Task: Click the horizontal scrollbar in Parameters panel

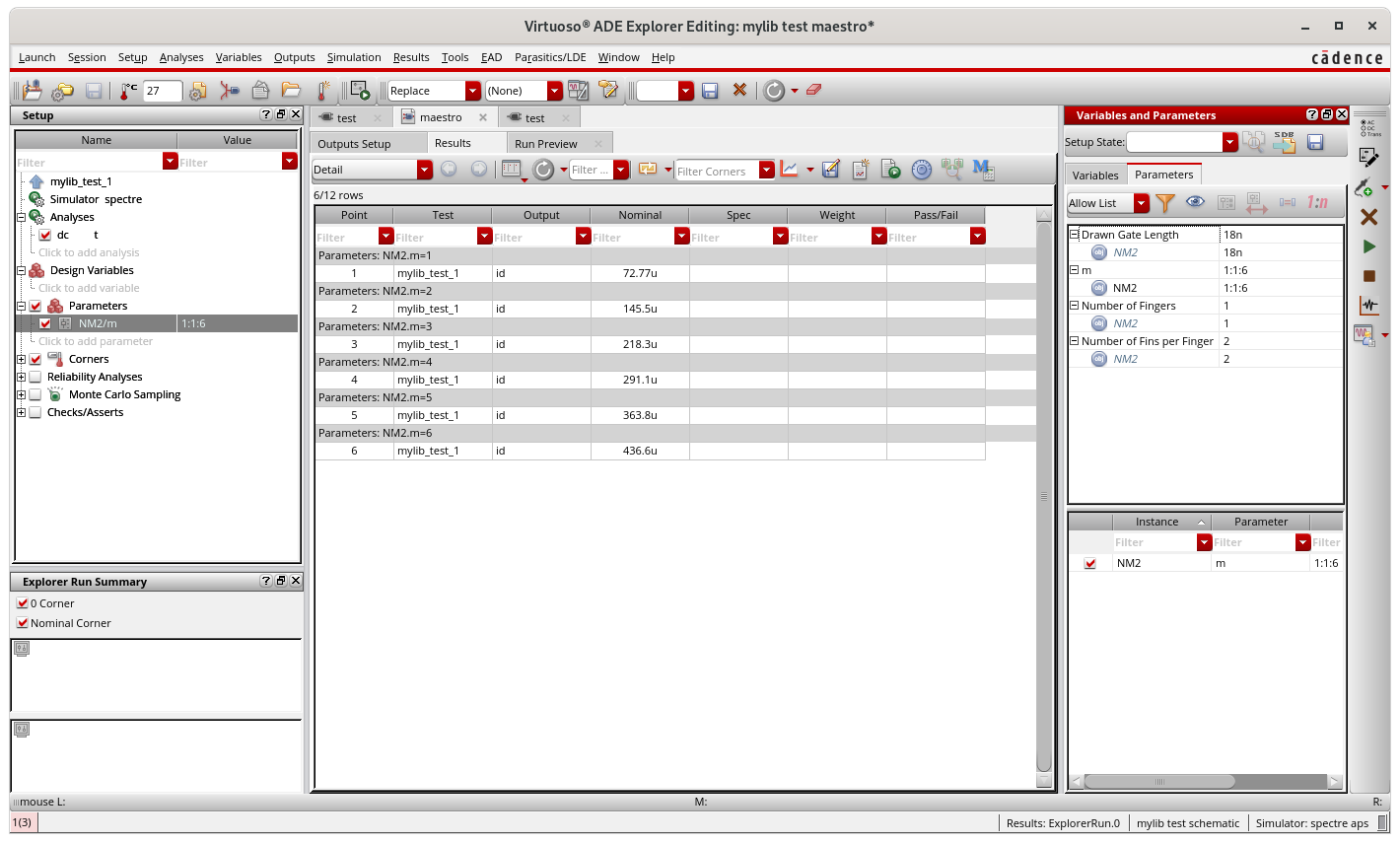Action: (x=1159, y=782)
